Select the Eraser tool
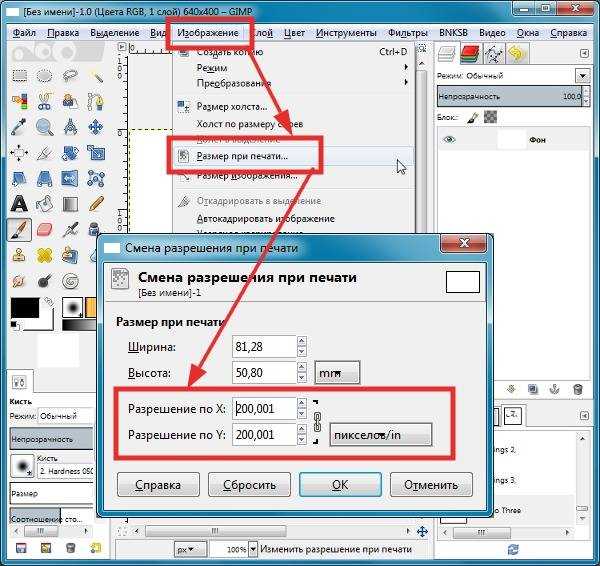The width and height of the screenshot is (600, 566). tap(44, 230)
